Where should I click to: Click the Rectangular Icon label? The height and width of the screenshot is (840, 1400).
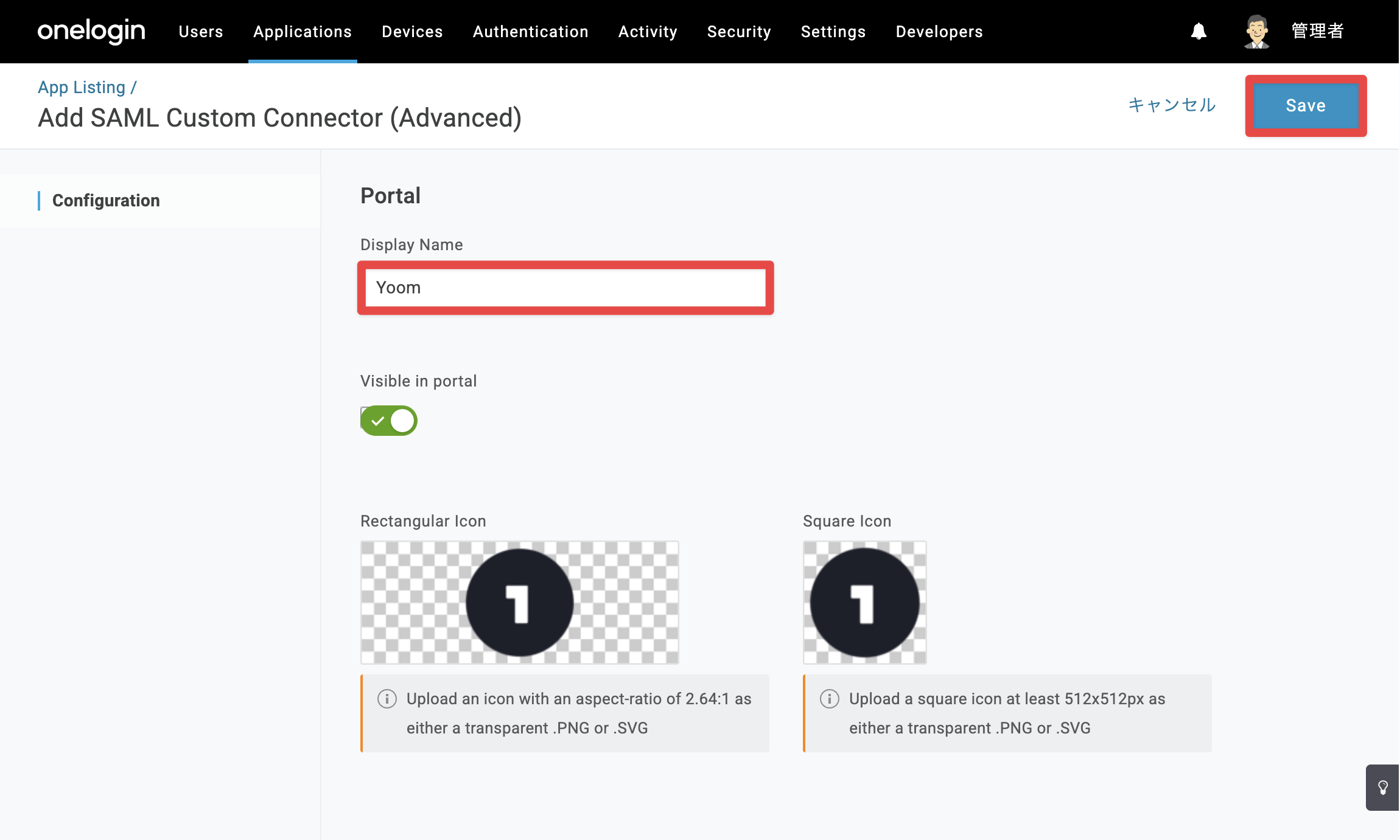[423, 521]
